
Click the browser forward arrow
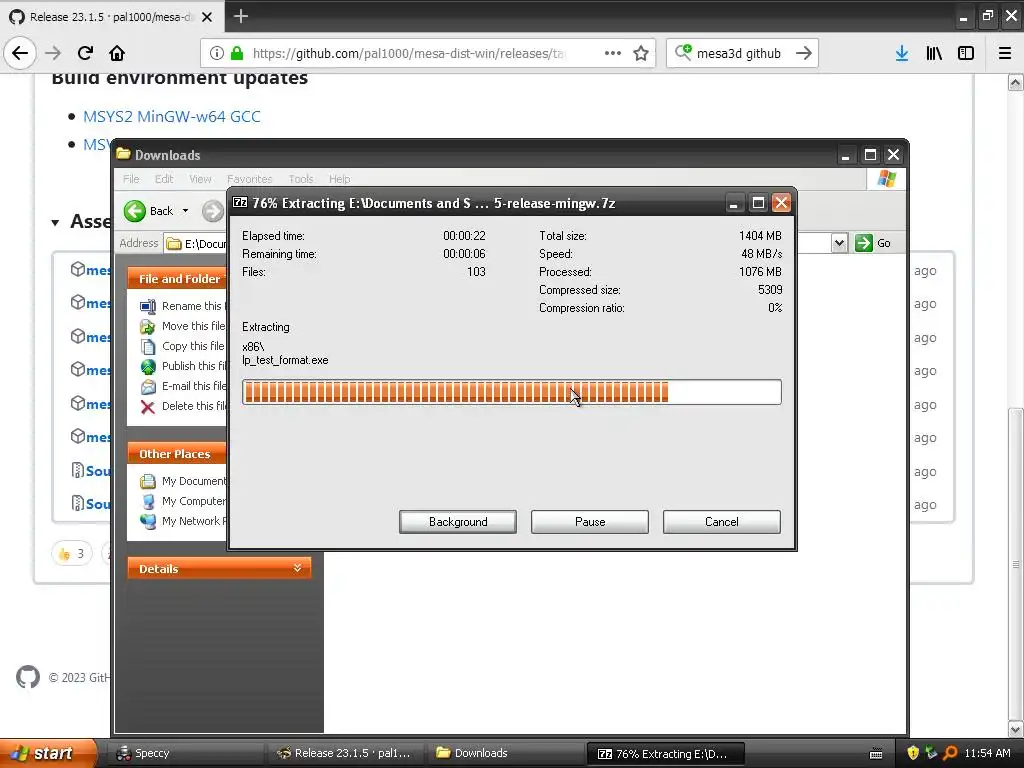point(53,53)
